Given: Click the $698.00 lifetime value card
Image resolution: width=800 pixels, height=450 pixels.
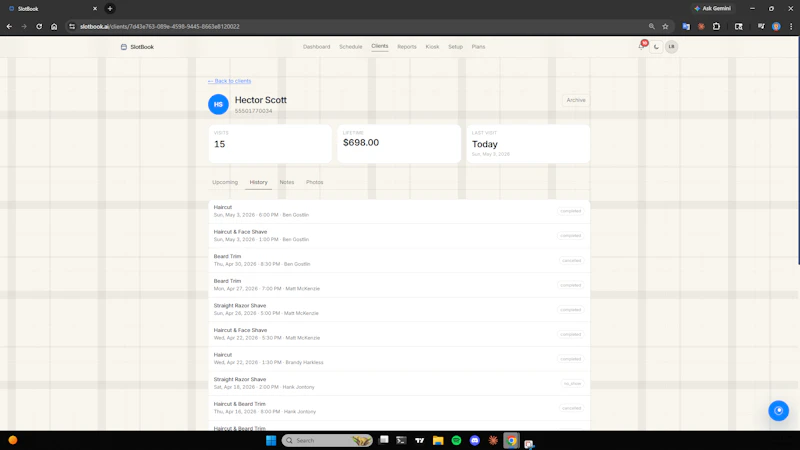Looking at the screenshot, I should click(x=399, y=144).
